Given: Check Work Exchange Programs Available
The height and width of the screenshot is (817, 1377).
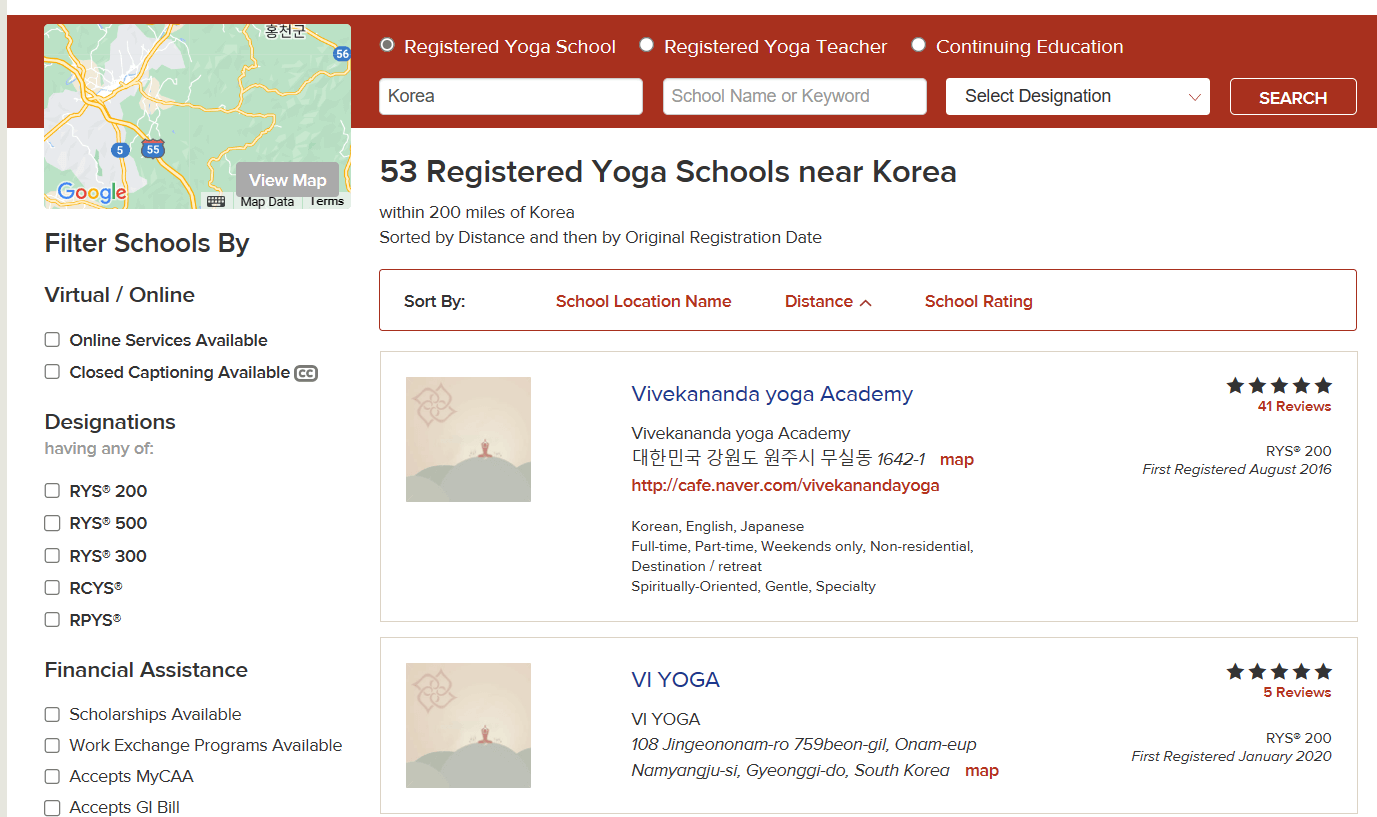Looking at the screenshot, I should 52,745.
